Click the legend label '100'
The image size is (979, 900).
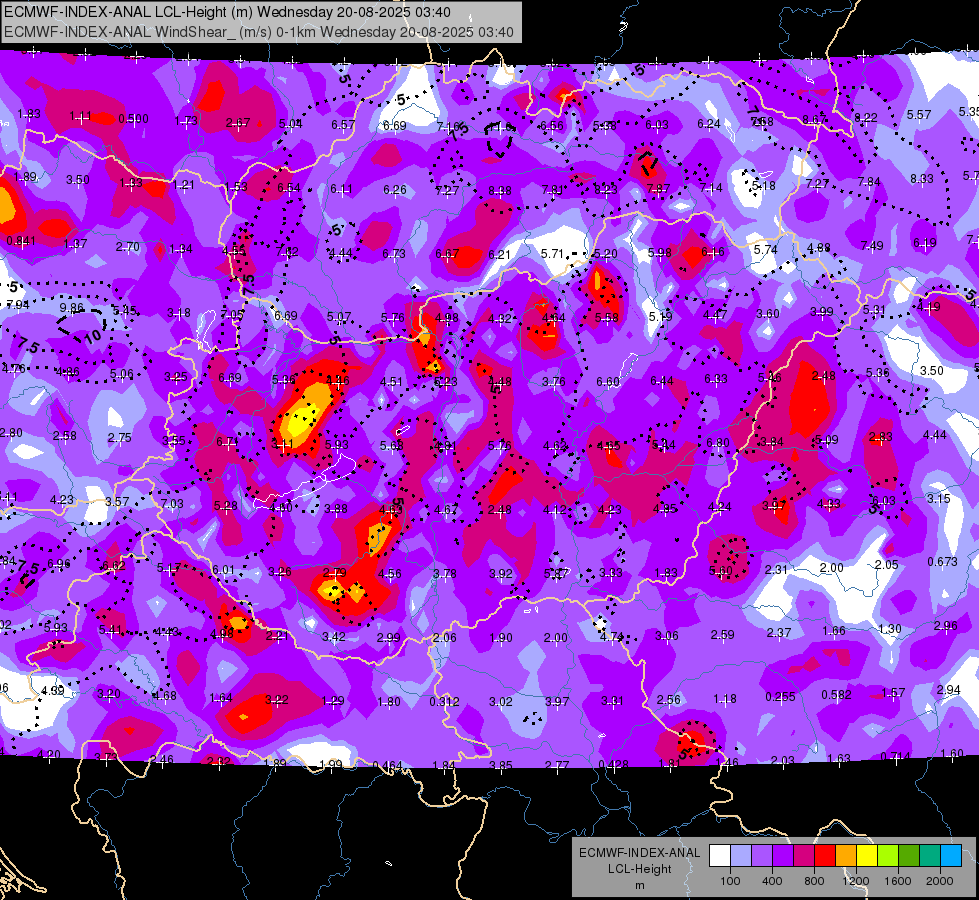tap(730, 881)
